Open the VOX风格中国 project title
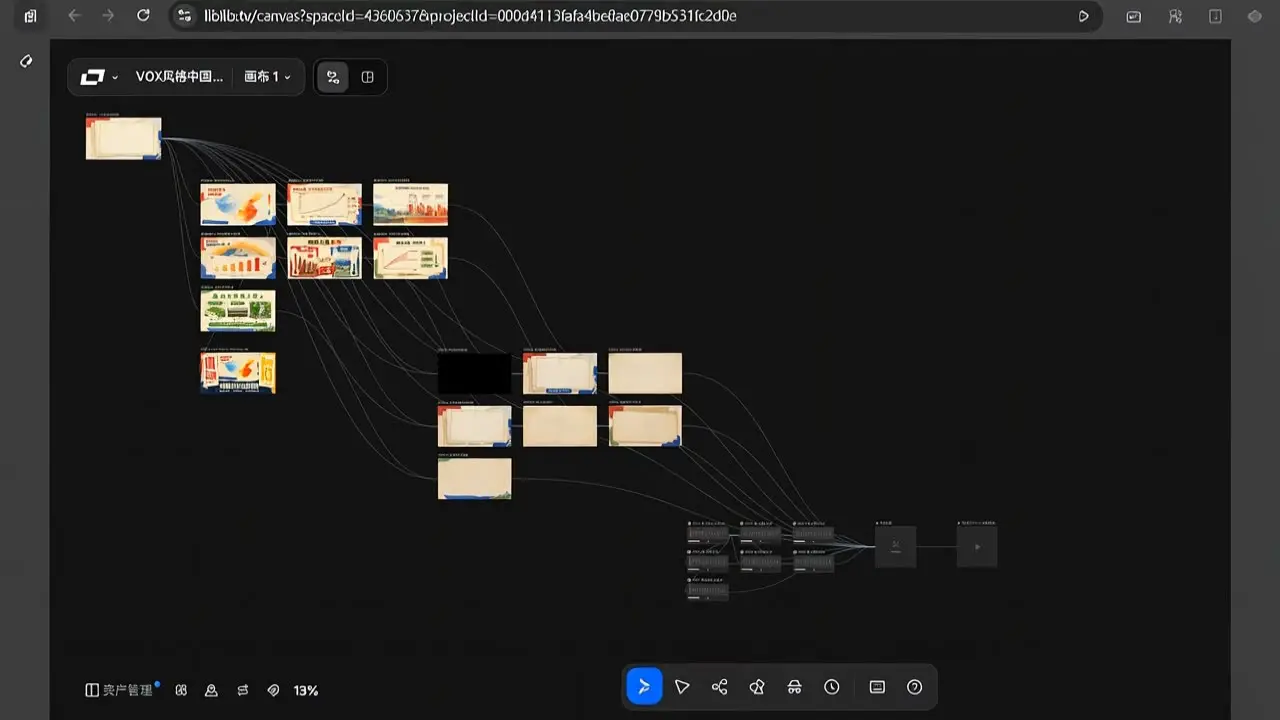The image size is (1280, 720). tap(180, 77)
